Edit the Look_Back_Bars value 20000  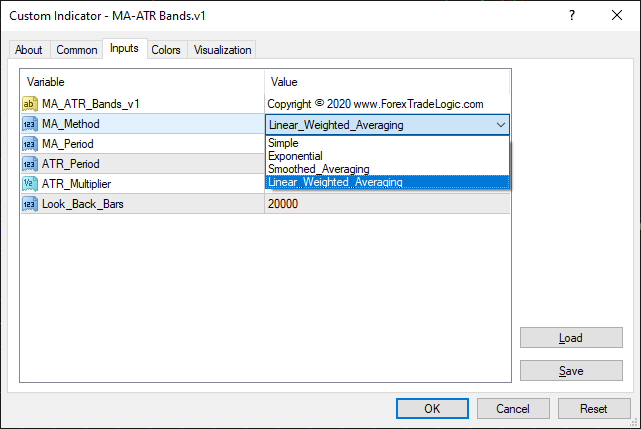[387, 204]
